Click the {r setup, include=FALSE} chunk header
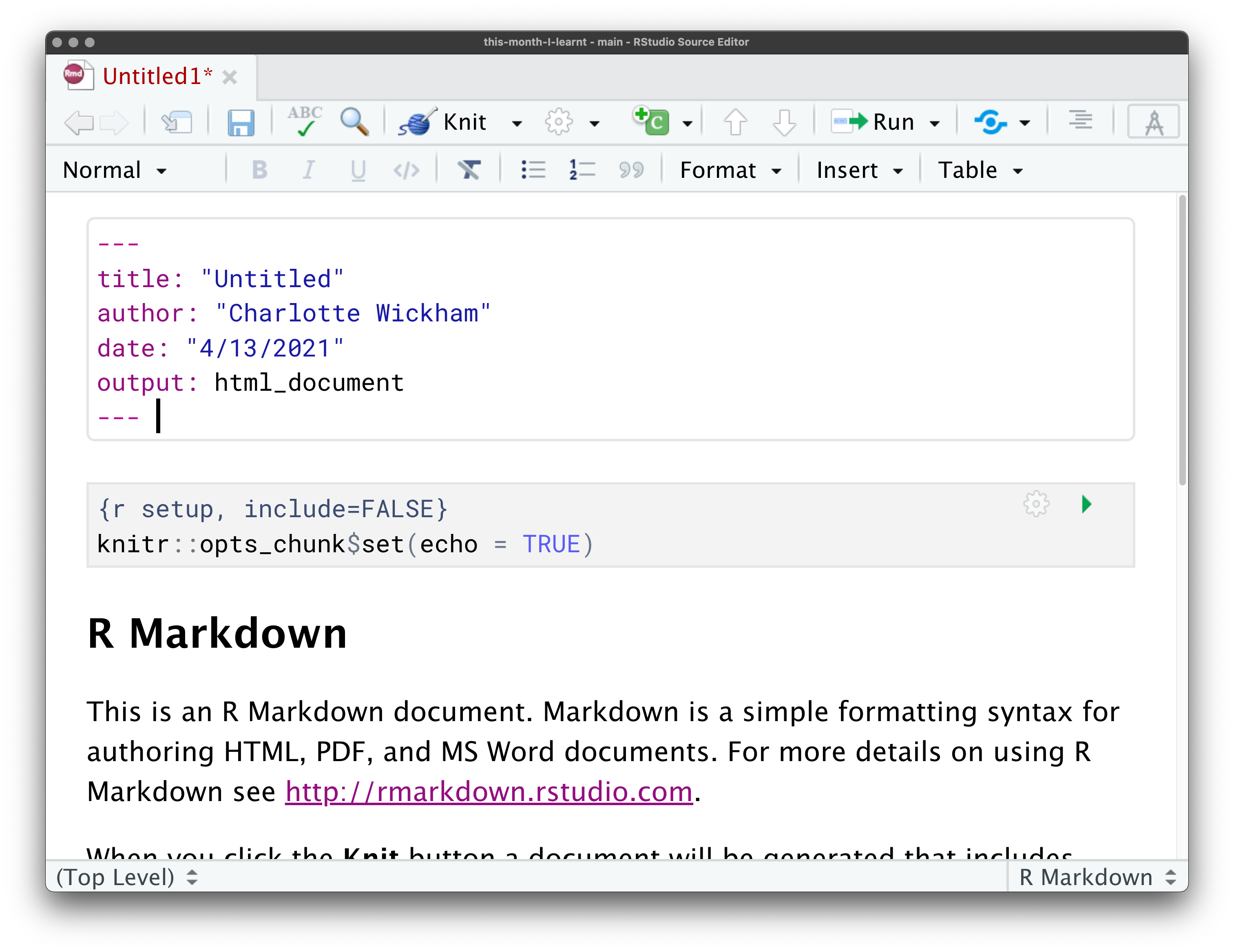This screenshot has width=1234, height=952. (x=273, y=509)
